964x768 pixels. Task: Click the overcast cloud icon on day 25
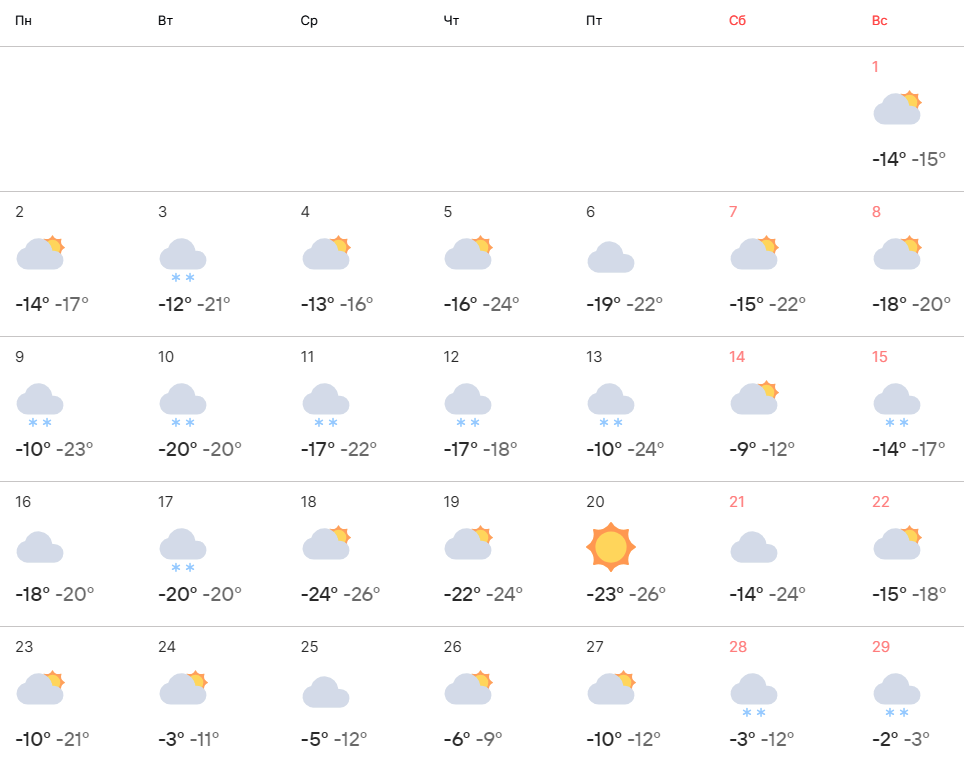pyautogui.click(x=325, y=692)
